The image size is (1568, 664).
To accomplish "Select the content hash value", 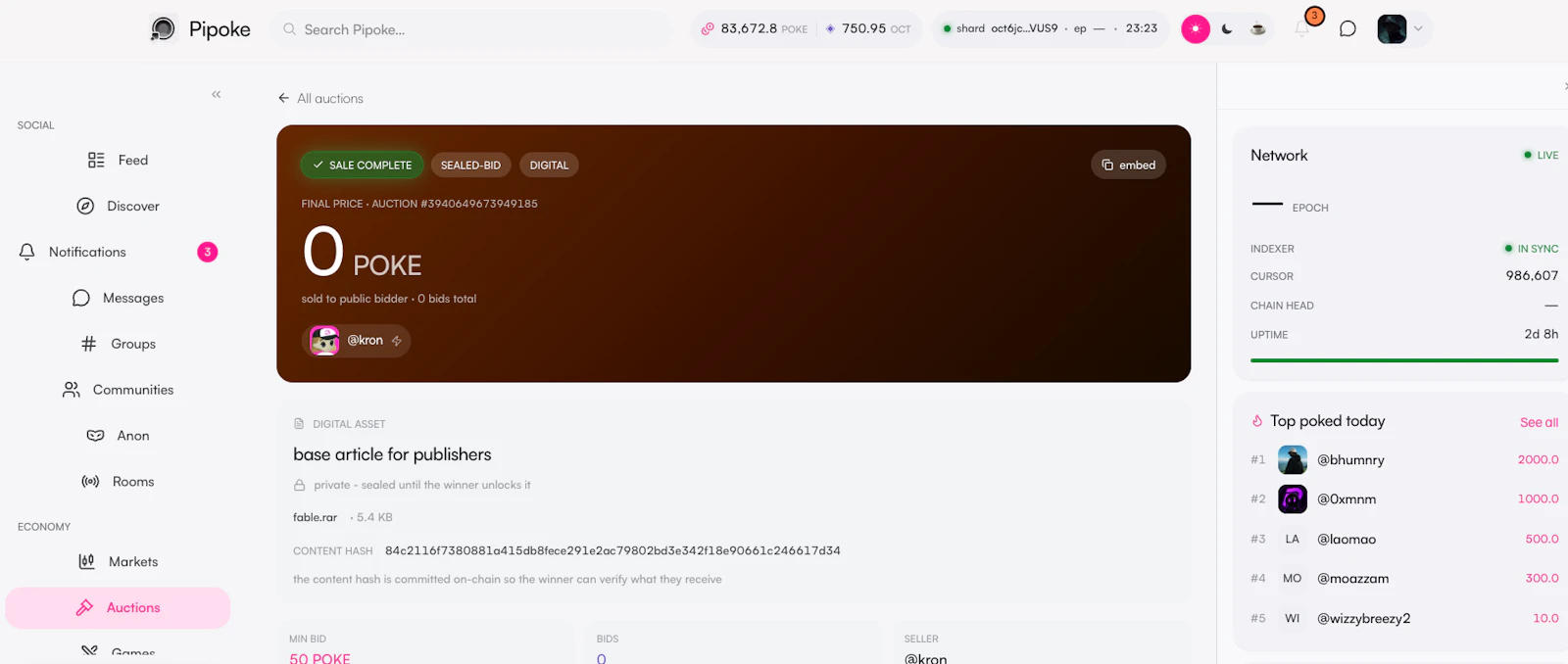I will click(612, 551).
